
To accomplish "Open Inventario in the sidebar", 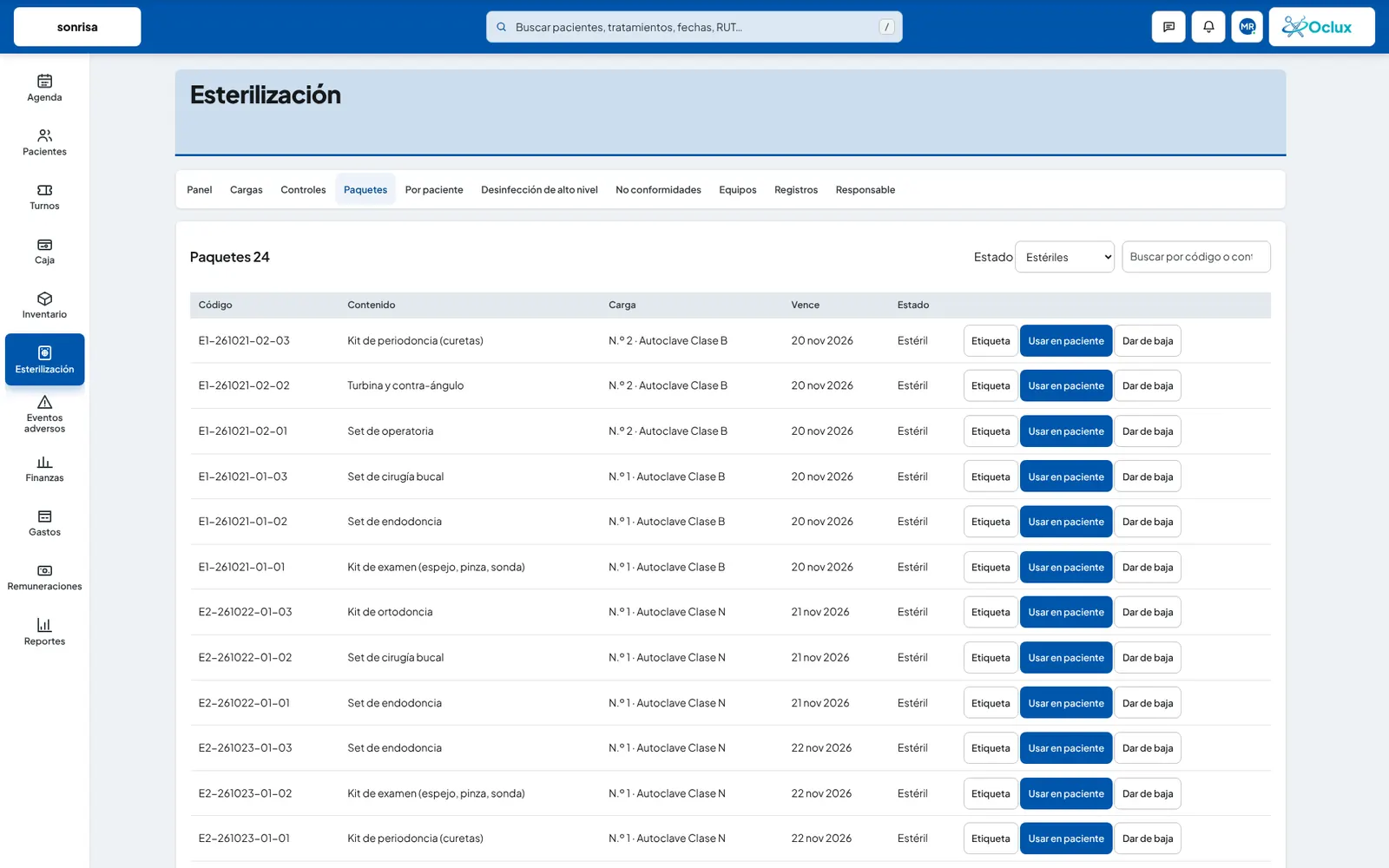I will [44, 306].
